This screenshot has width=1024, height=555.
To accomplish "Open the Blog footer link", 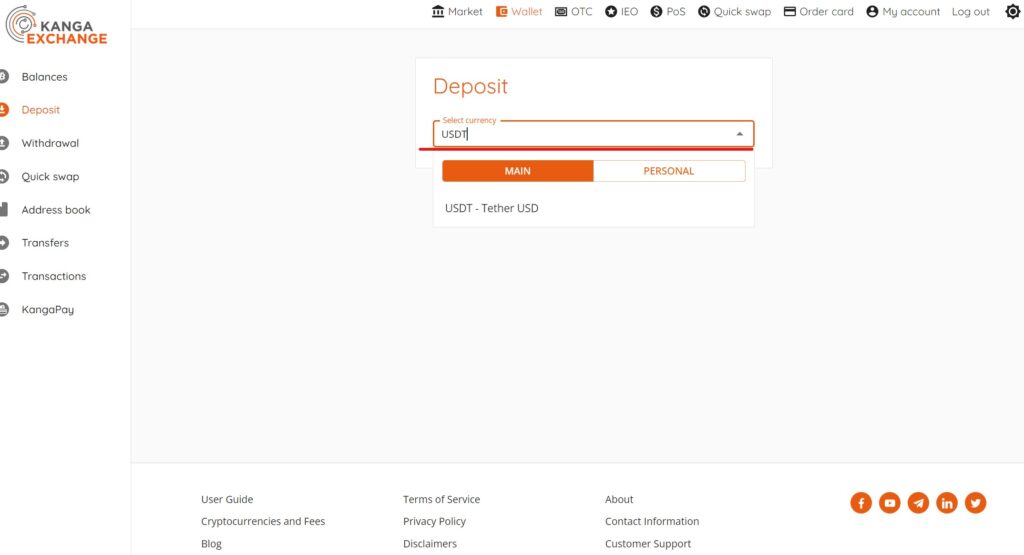I will click(x=212, y=543).
